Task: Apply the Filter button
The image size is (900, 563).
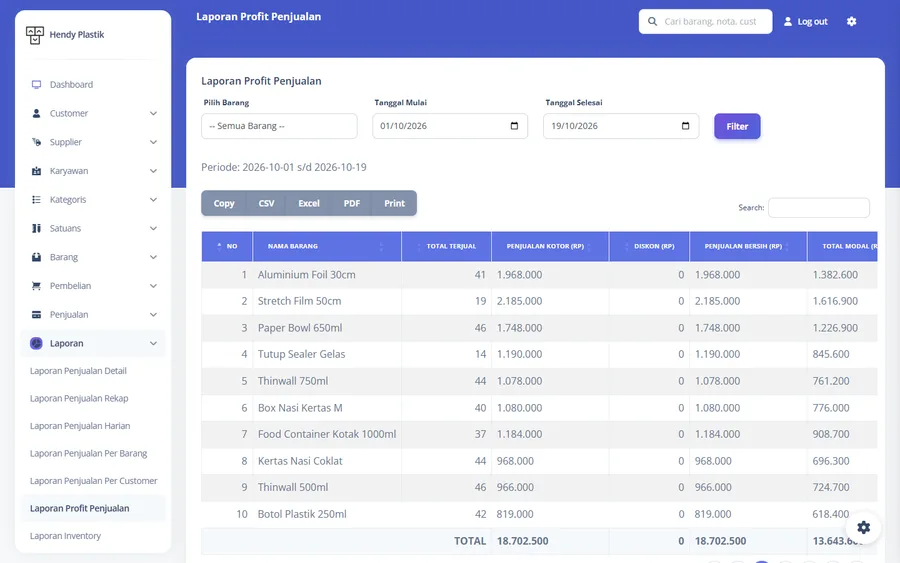Action: click(737, 126)
